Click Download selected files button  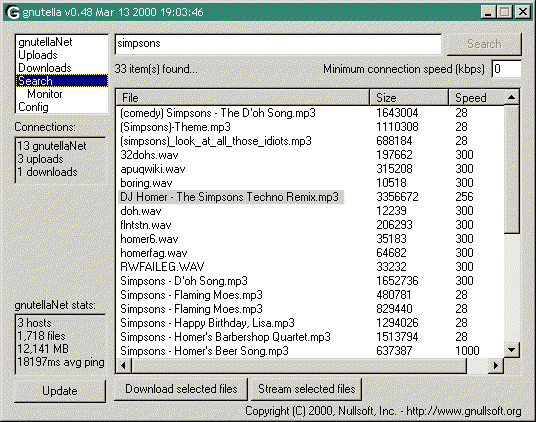coord(181,389)
